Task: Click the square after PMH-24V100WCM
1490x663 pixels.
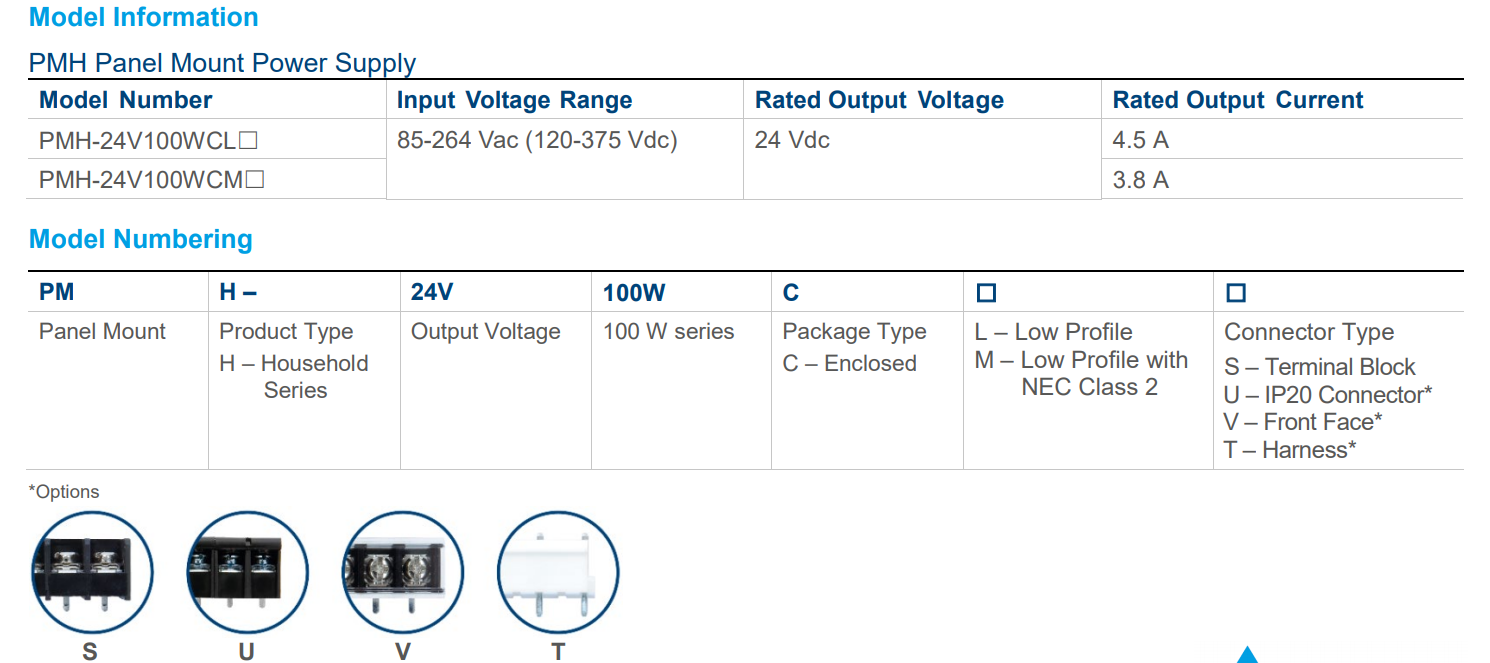Action: pos(255,181)
